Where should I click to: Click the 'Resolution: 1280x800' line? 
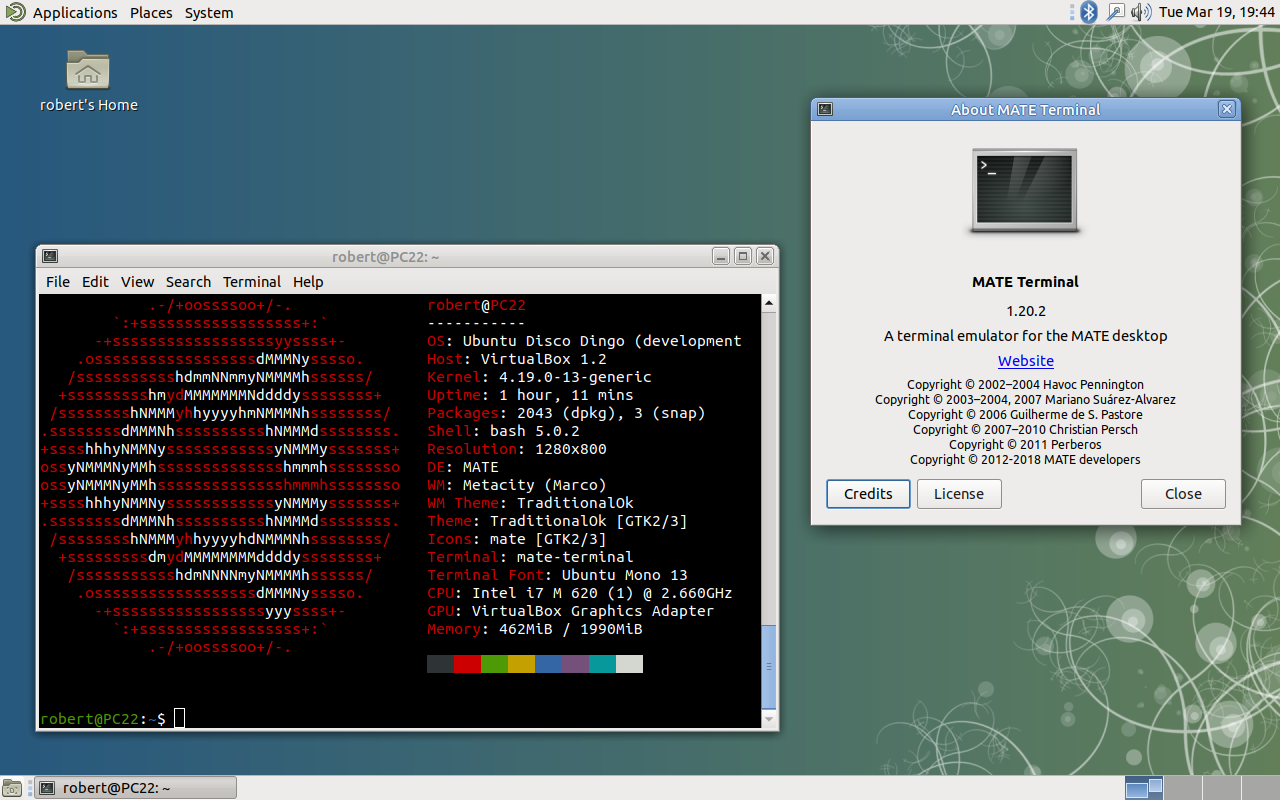(517, 449)
